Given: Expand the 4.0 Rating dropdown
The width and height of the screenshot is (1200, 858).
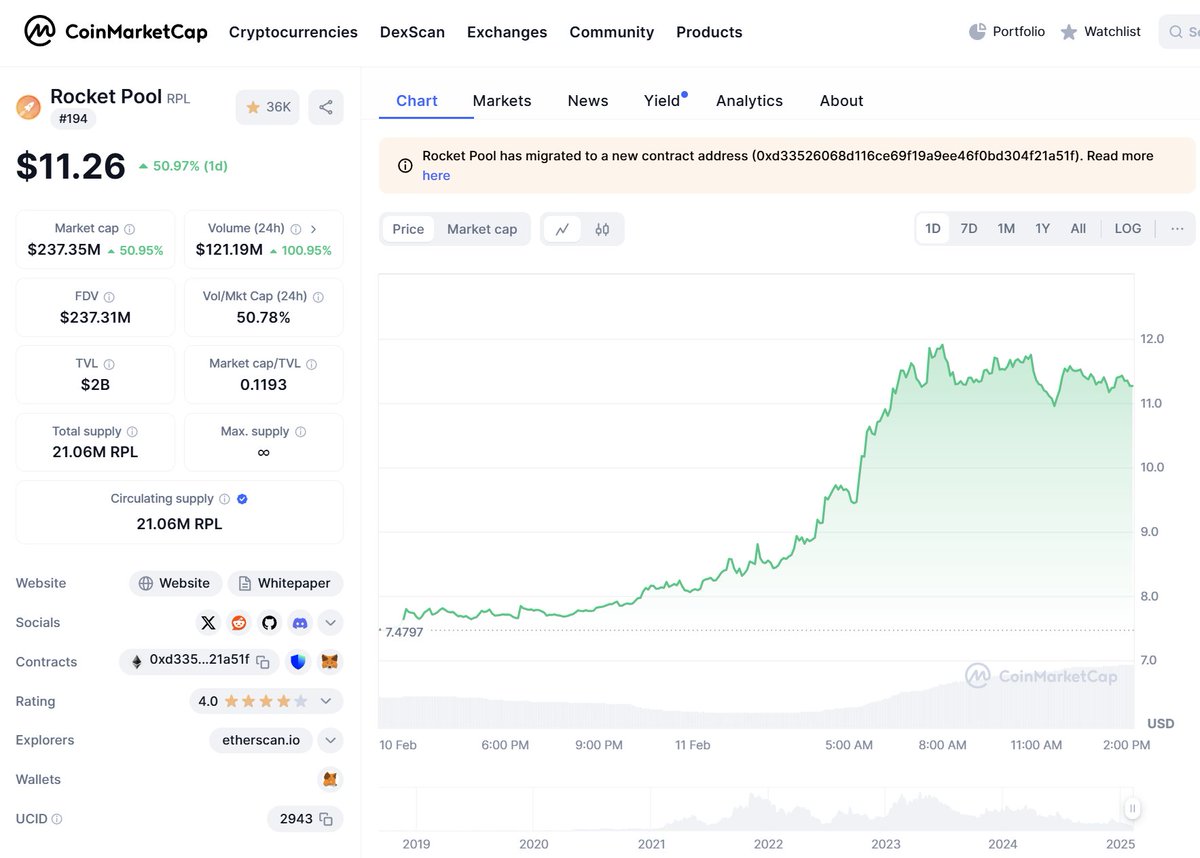Looking at the screenshot, I should click(326, 701).
